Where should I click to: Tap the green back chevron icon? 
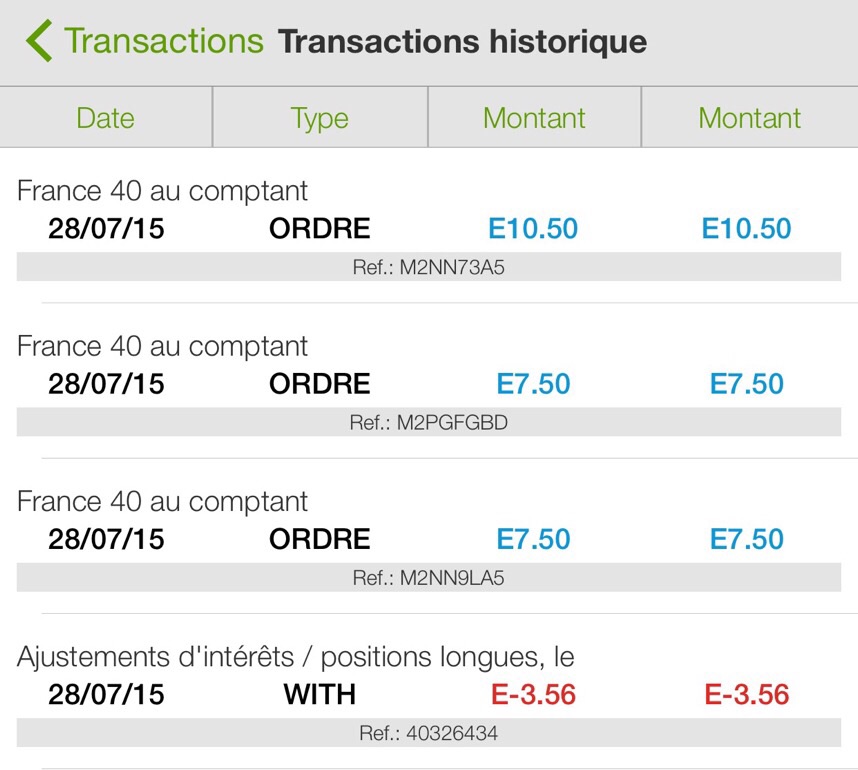pos(39,42)
